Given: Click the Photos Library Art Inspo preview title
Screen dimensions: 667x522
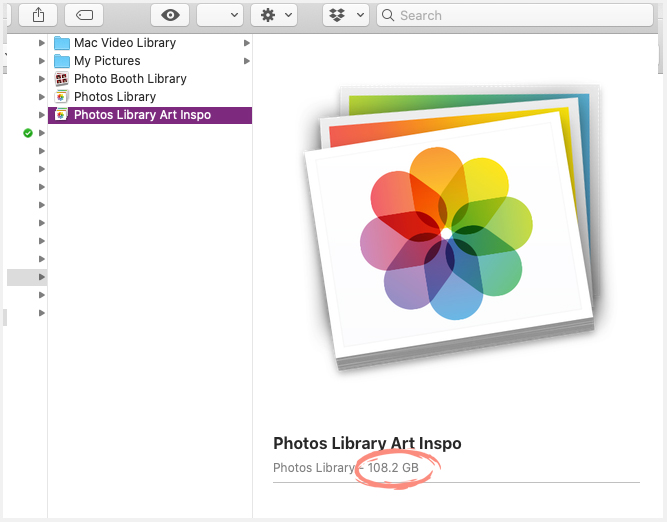Looking at the screenshot, I should pyautogui.click(x=367, y=443).
